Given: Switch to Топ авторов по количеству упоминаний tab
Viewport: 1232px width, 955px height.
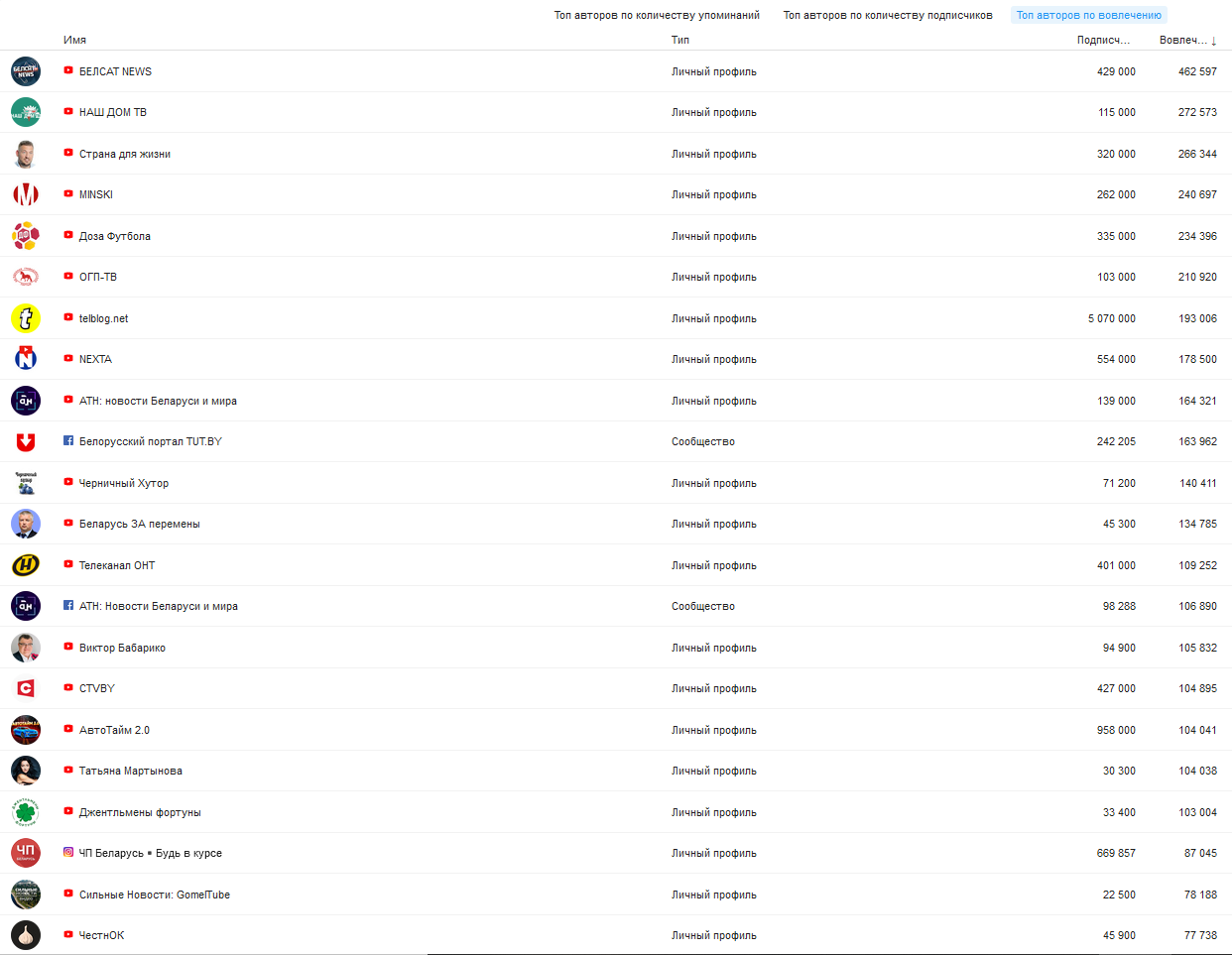Looking at the screenshot, I should click(657, 15).
